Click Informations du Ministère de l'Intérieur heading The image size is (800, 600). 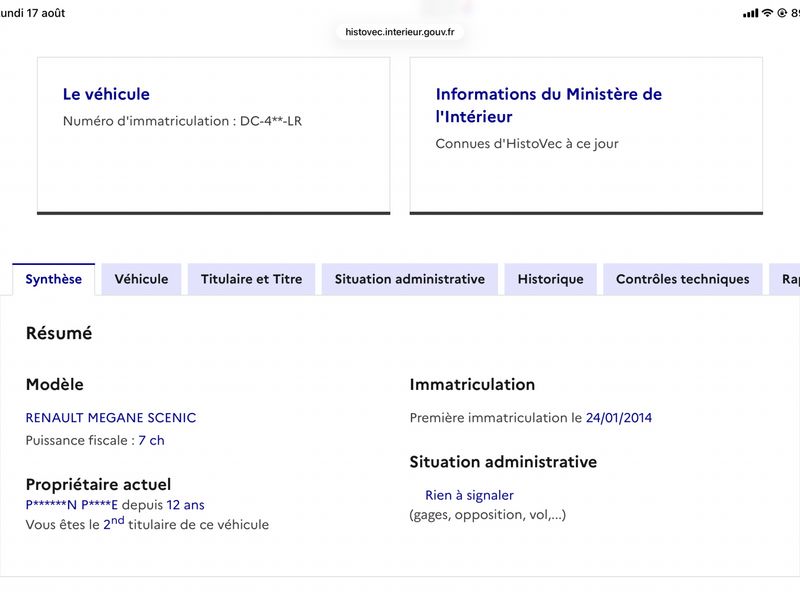pos(548,105)
